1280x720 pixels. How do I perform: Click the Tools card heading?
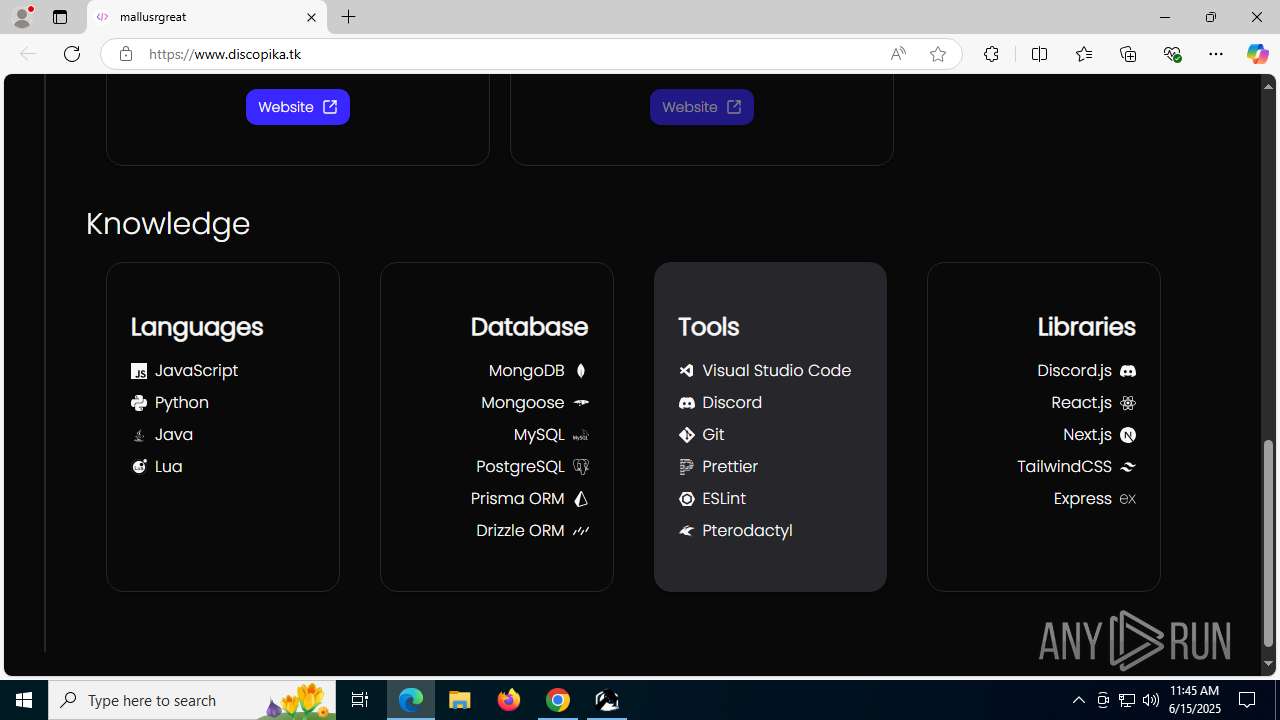[708, 327]
